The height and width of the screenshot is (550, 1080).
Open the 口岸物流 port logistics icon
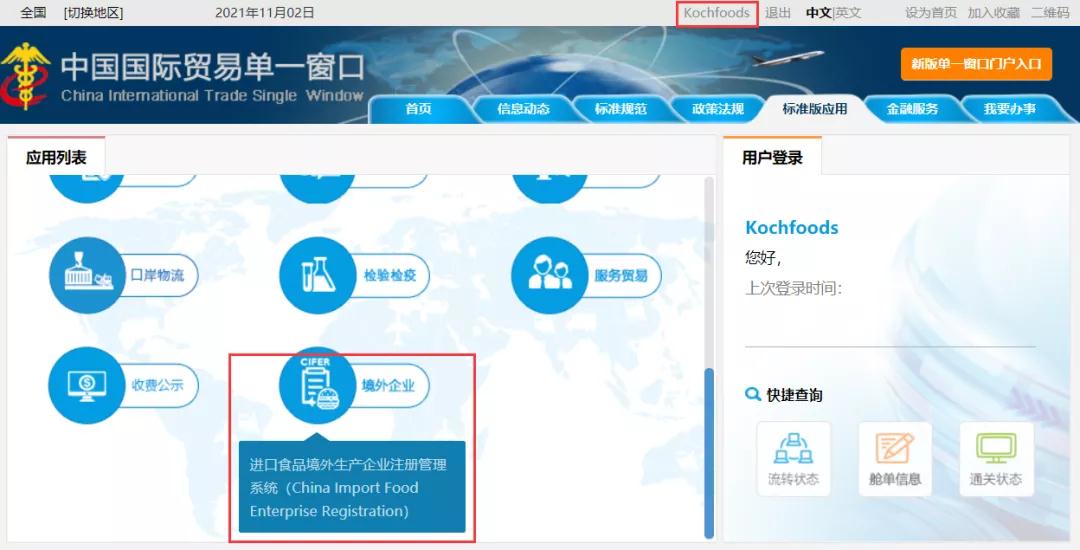click(87, 275)
